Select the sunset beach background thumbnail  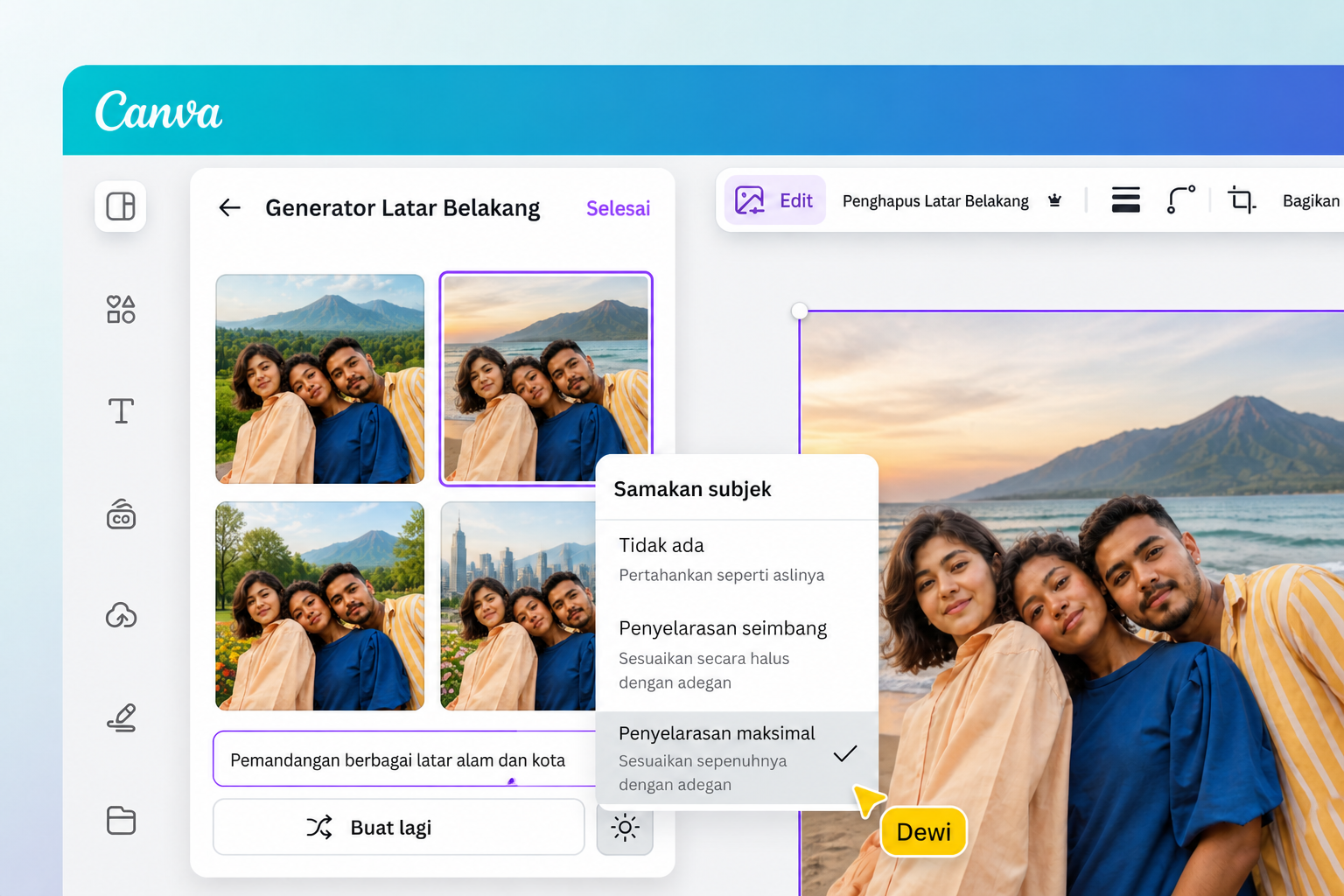(546, 379)
